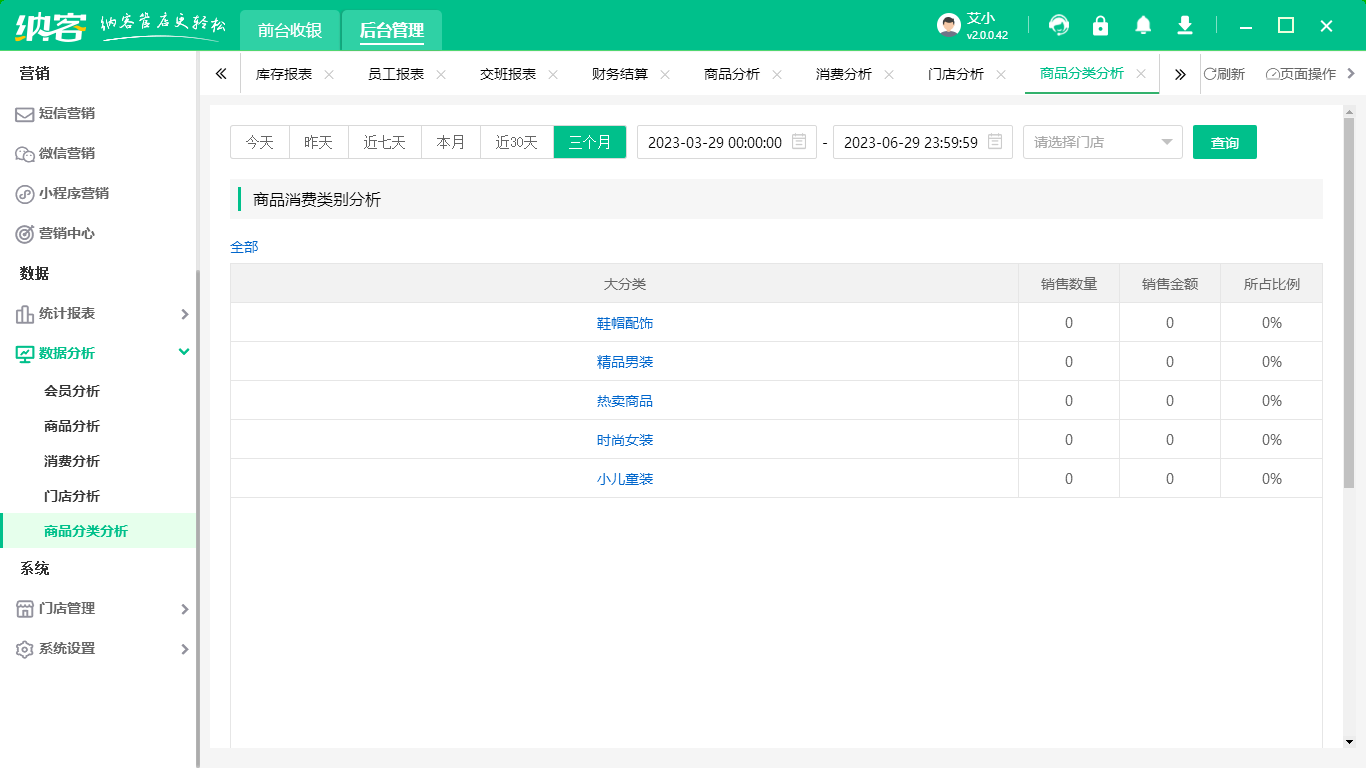Open start date calendar picker icon
This screenshot has height=768, width=1366.
click(799, 142)
